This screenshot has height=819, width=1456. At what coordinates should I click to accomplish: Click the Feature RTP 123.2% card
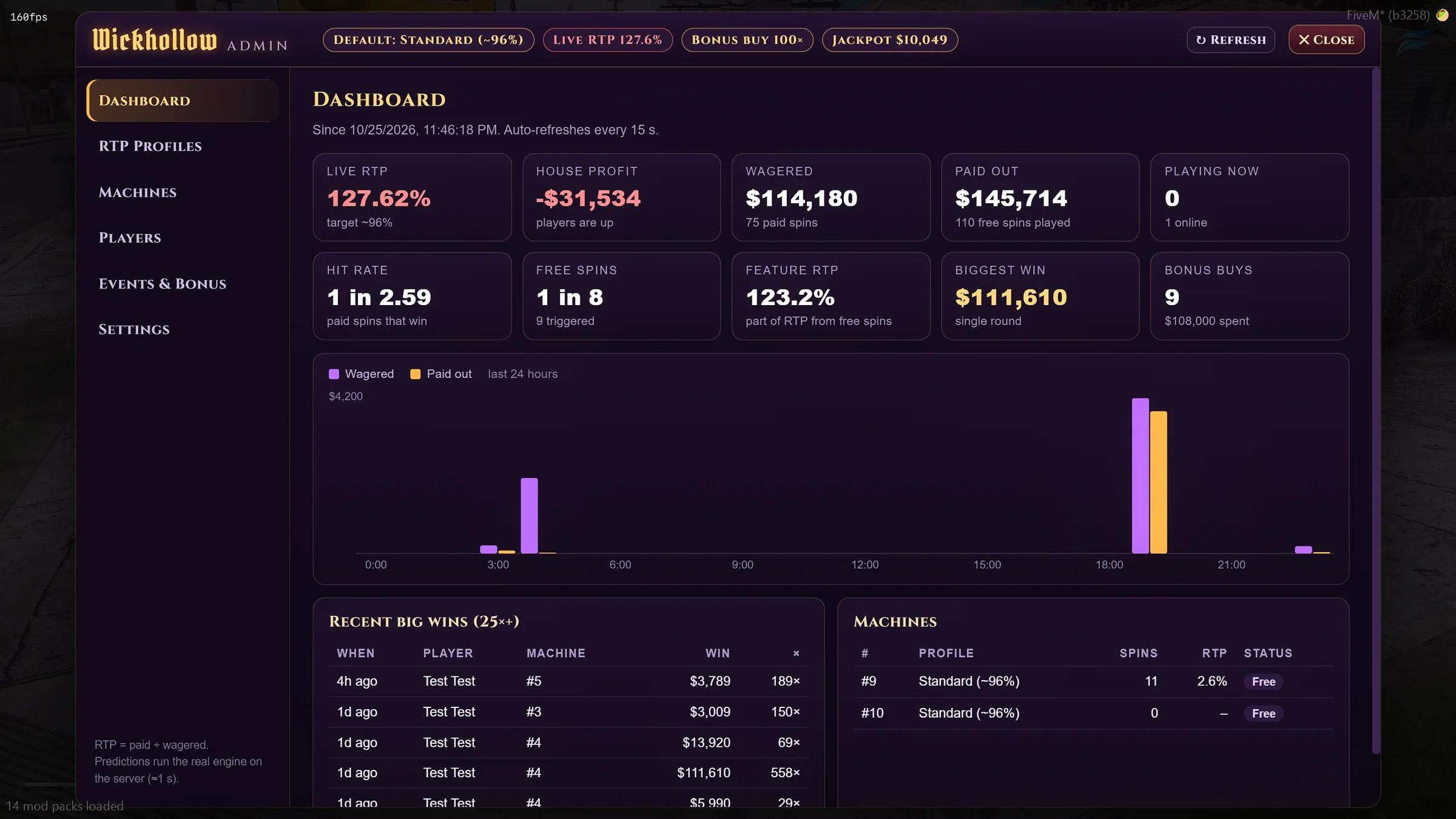click(831, 296)
